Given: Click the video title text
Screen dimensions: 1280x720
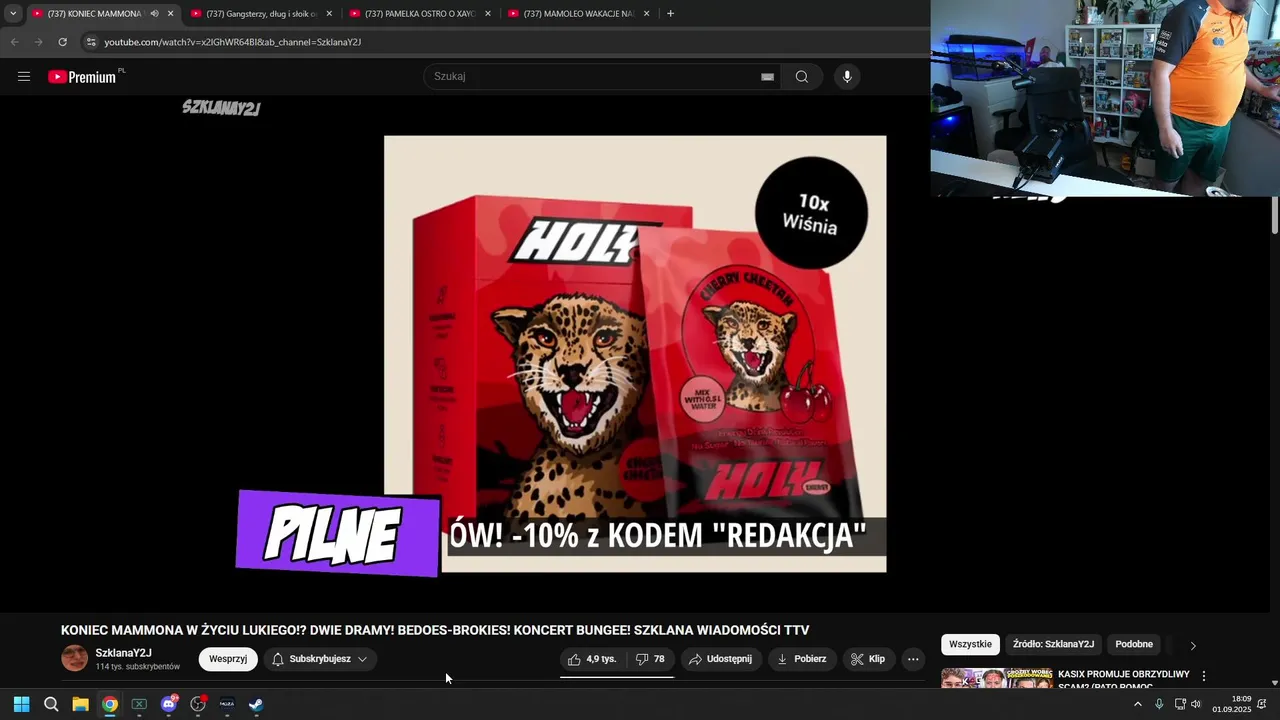Looking at the screenshot, I should pyautogui.click(x=435, y=630).
